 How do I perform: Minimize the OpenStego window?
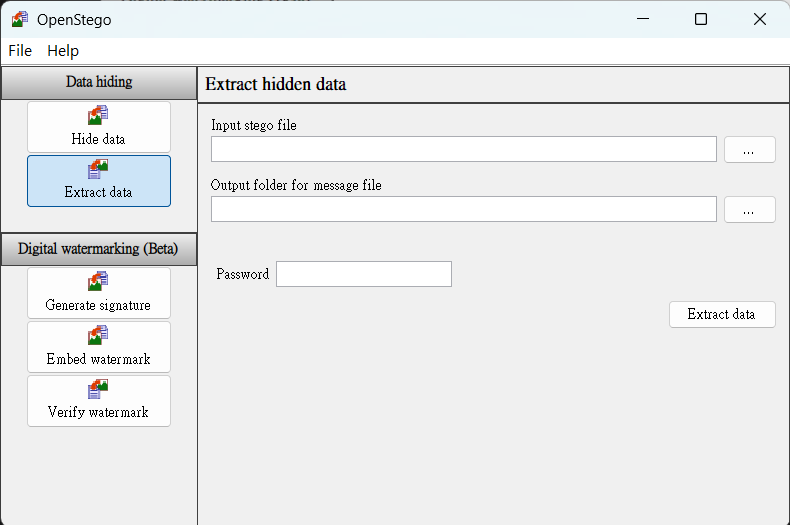[x=643, y=19]
